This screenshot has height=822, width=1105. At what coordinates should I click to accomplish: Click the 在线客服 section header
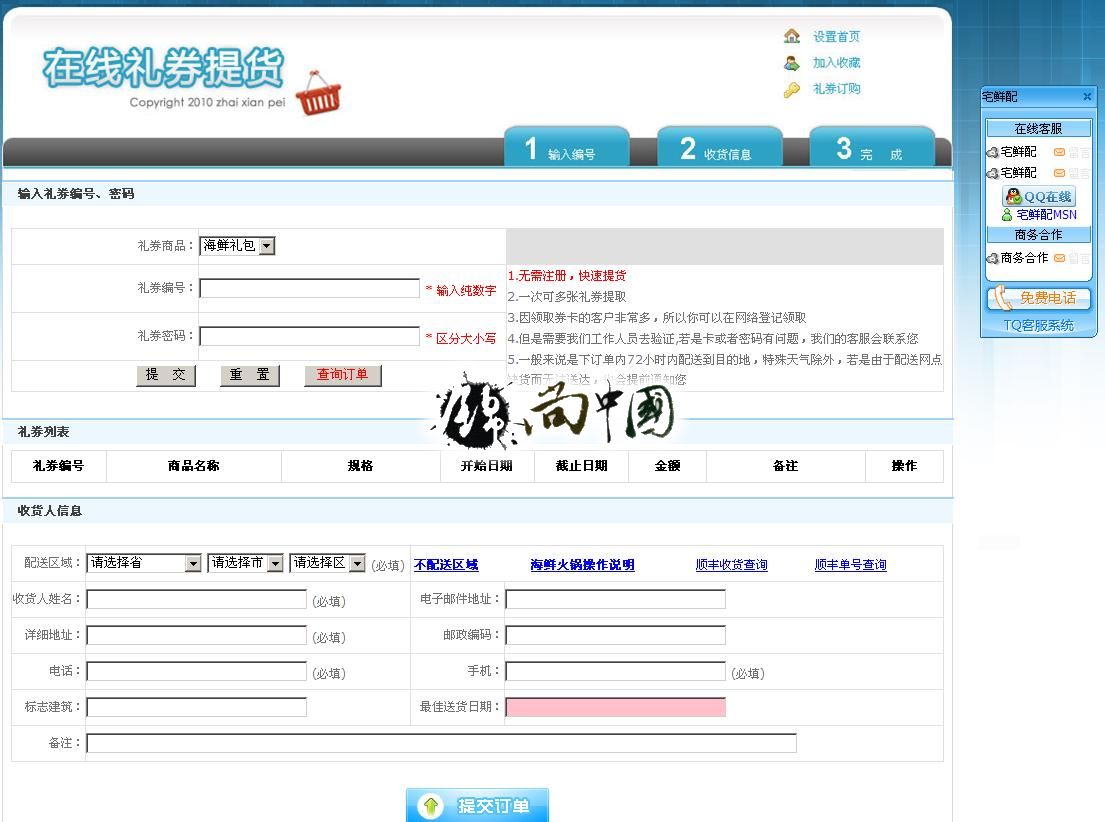(1038, 128)
